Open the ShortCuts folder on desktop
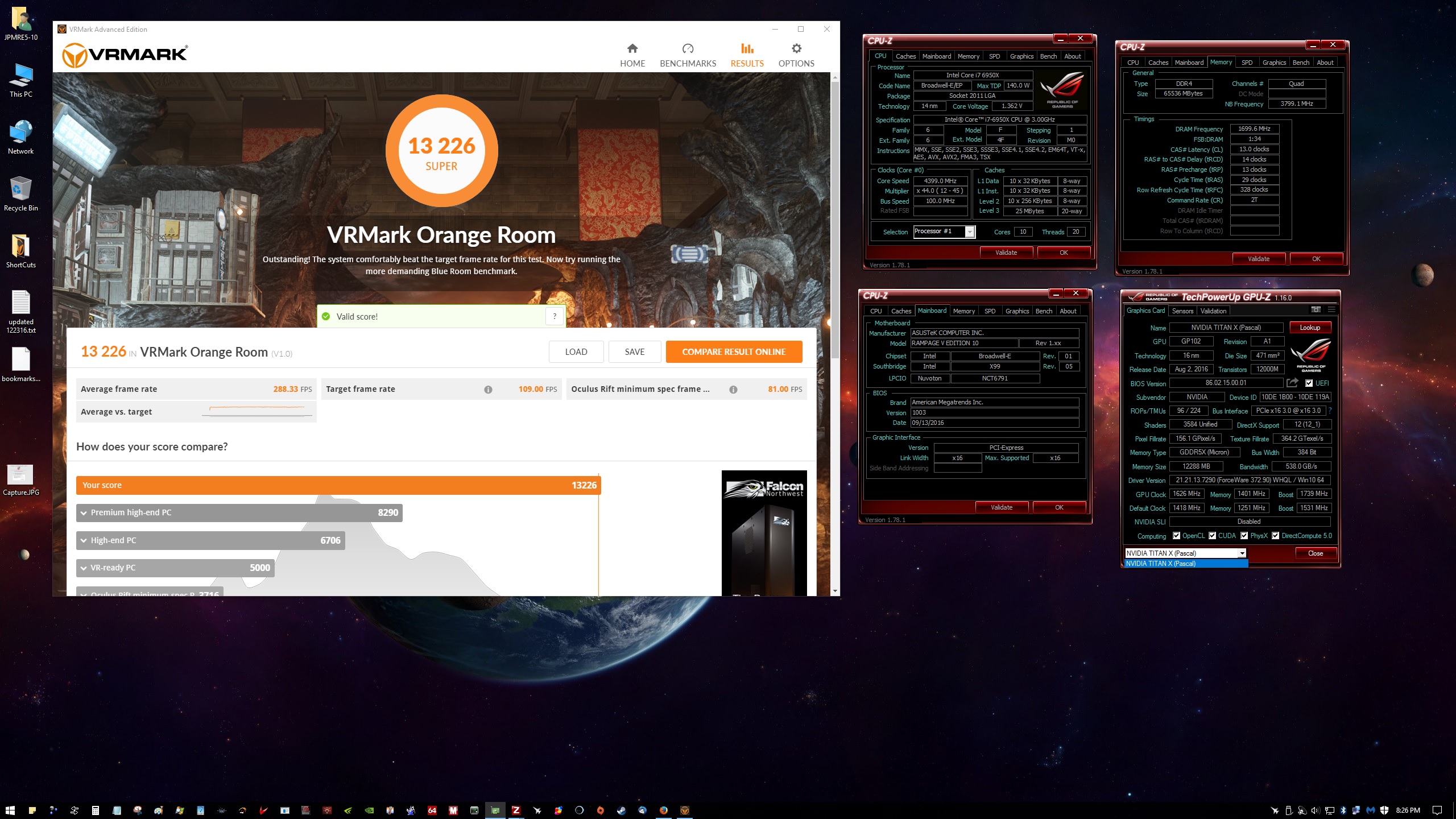The image size is (1456, 819). coord(21,251)
